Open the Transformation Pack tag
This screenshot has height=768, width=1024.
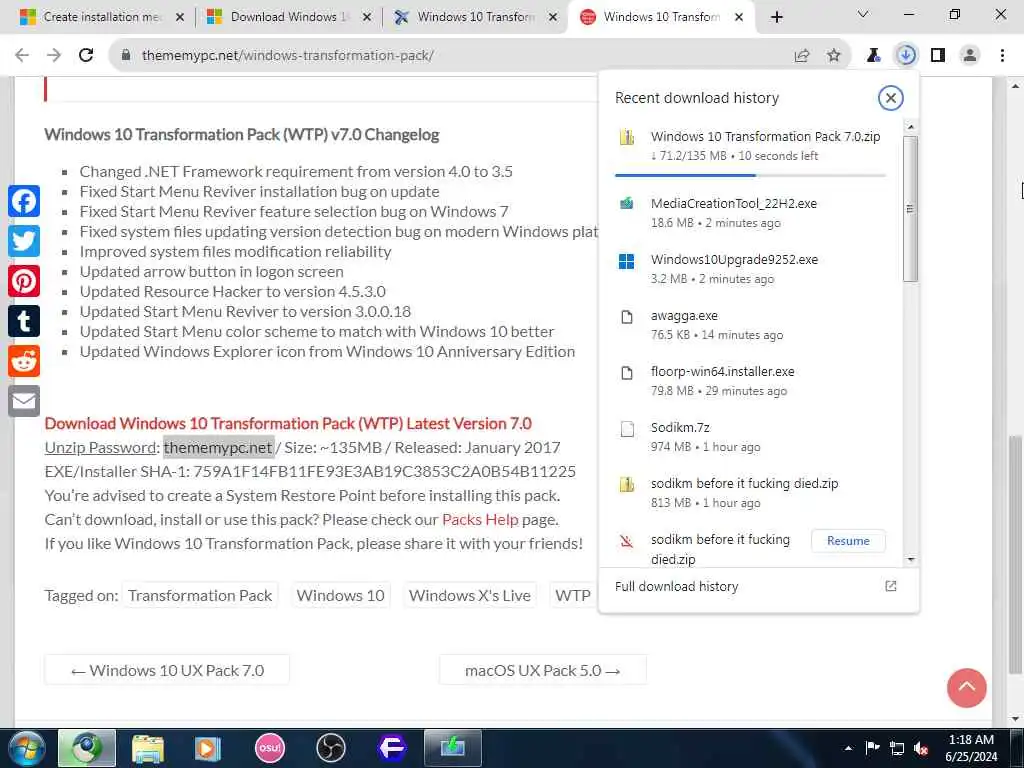tap(200, 596)
